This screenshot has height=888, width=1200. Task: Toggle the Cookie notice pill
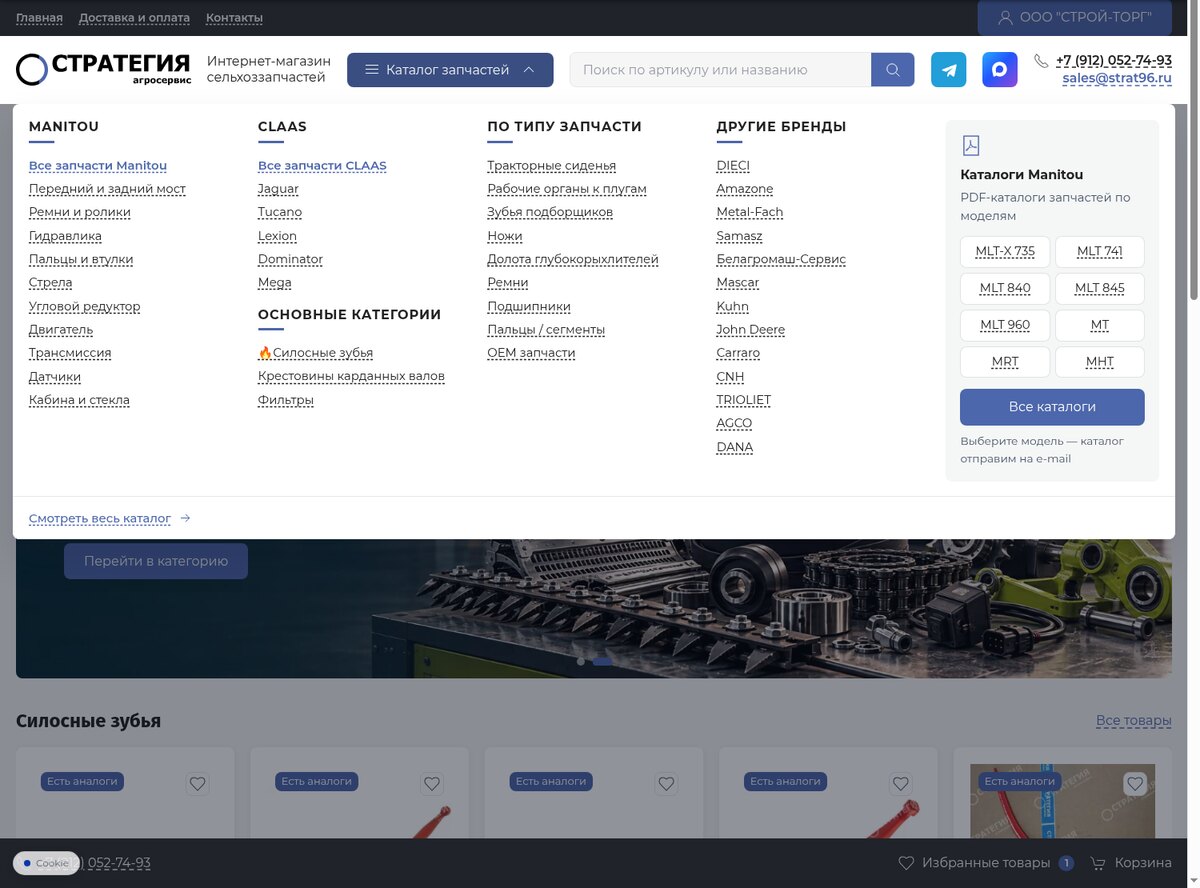45,863
